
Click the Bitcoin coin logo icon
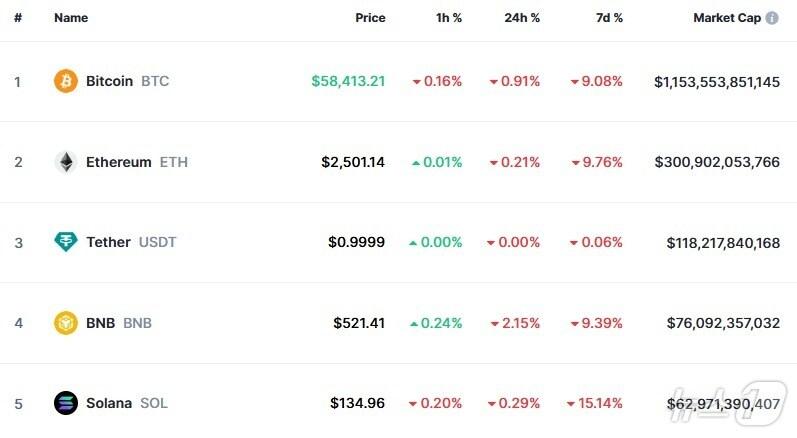tap(66, 81)
